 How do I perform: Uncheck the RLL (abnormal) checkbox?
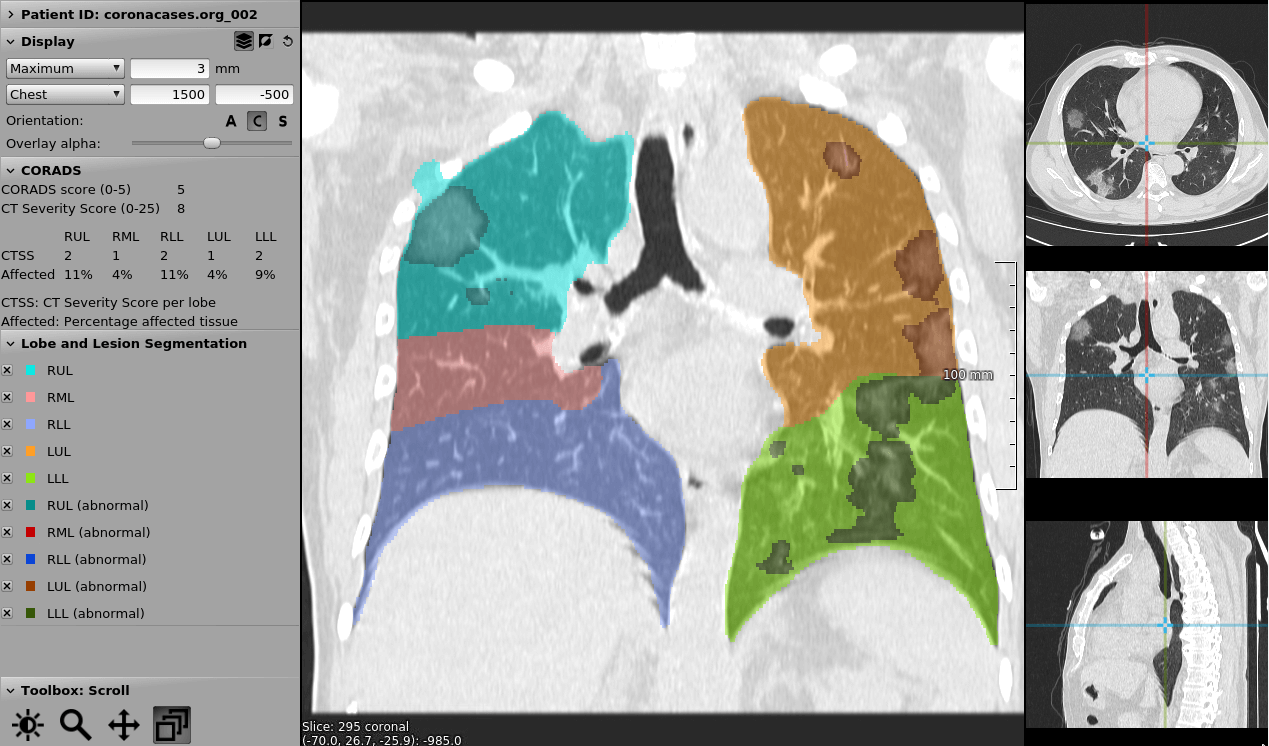coord(7,559)
